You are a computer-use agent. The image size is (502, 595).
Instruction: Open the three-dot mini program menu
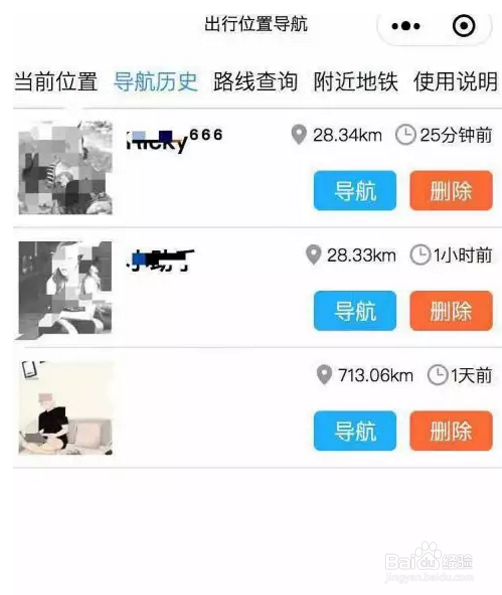(406, 26)
